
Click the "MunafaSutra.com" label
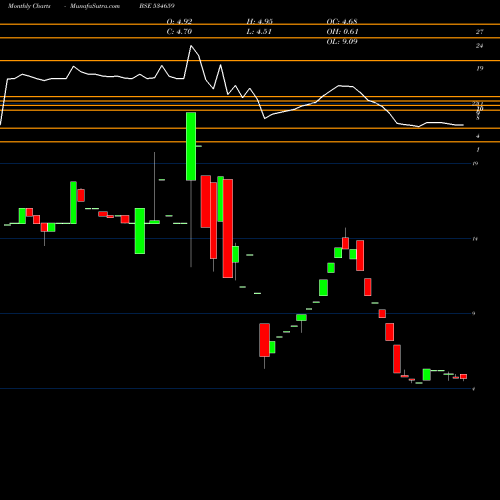click(x=95, y=6)
